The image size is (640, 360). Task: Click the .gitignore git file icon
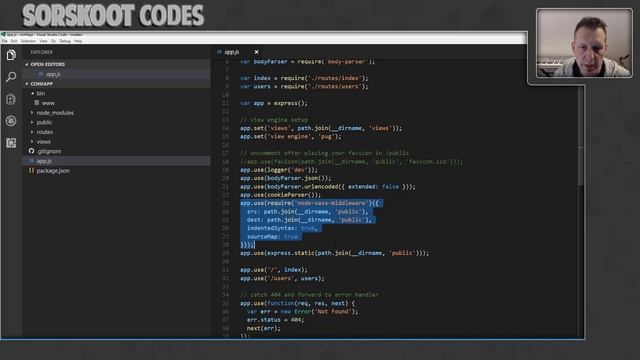click(31, 151)
